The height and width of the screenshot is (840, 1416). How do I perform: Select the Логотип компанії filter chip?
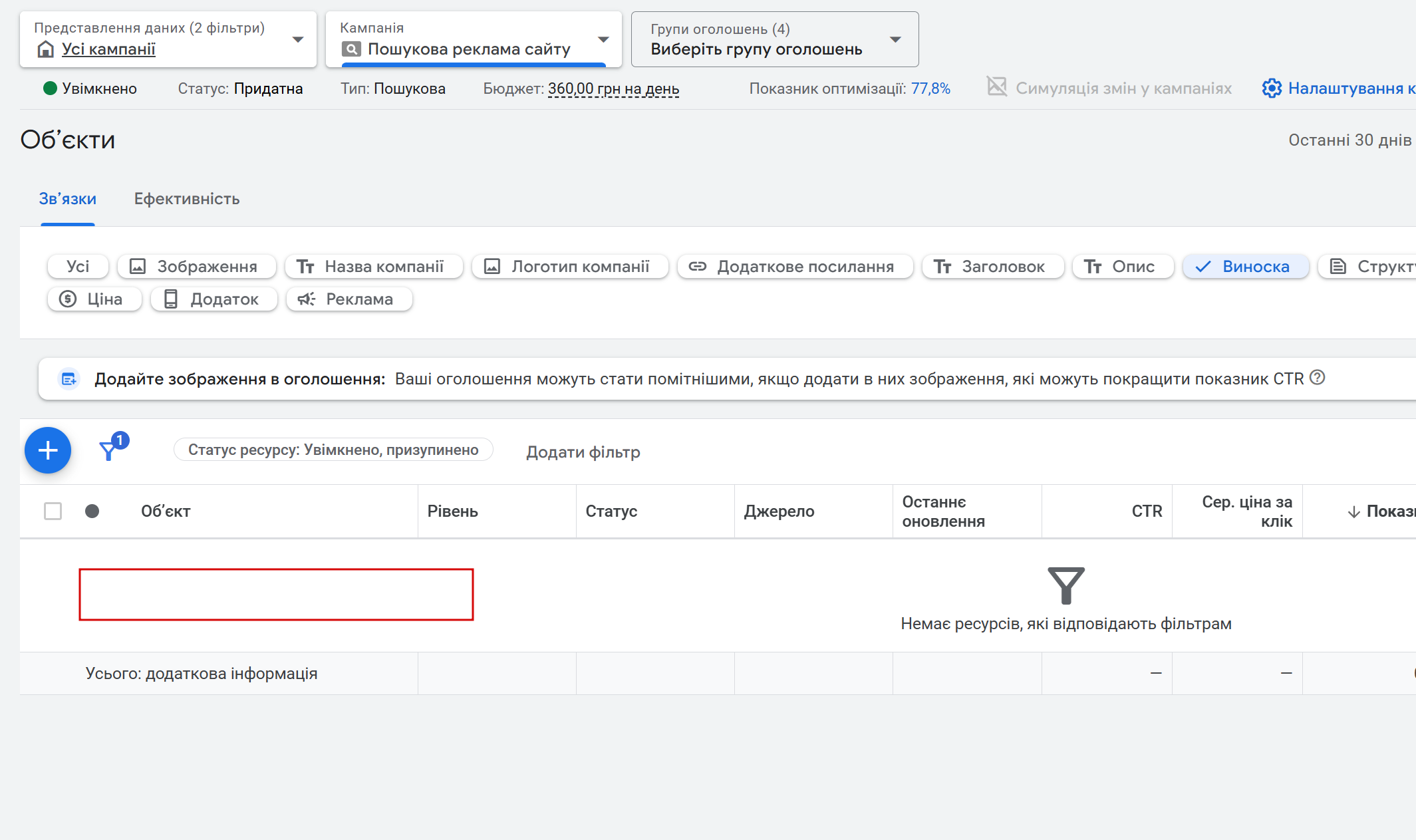pos(570,266)
